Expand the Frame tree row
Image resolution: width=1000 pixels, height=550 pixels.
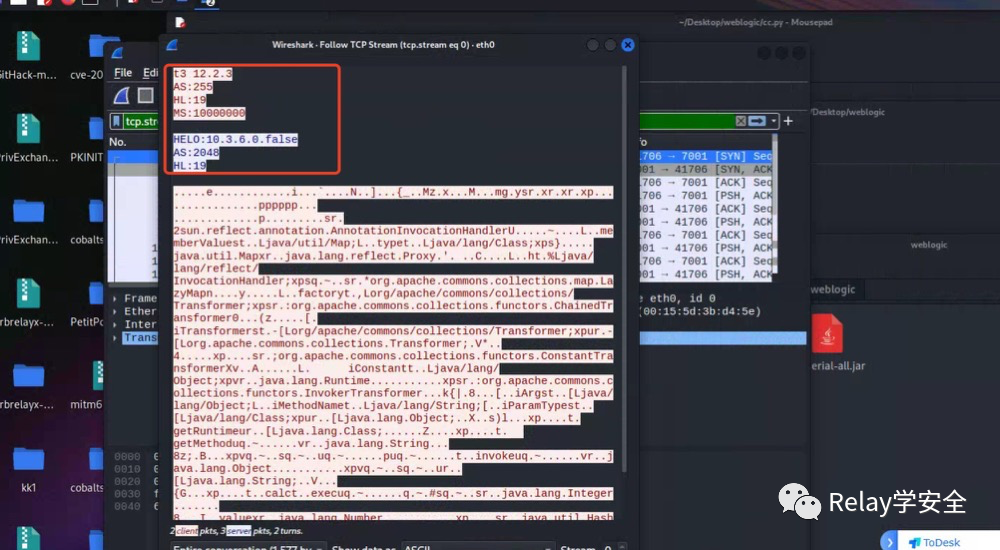click(114, 298)
